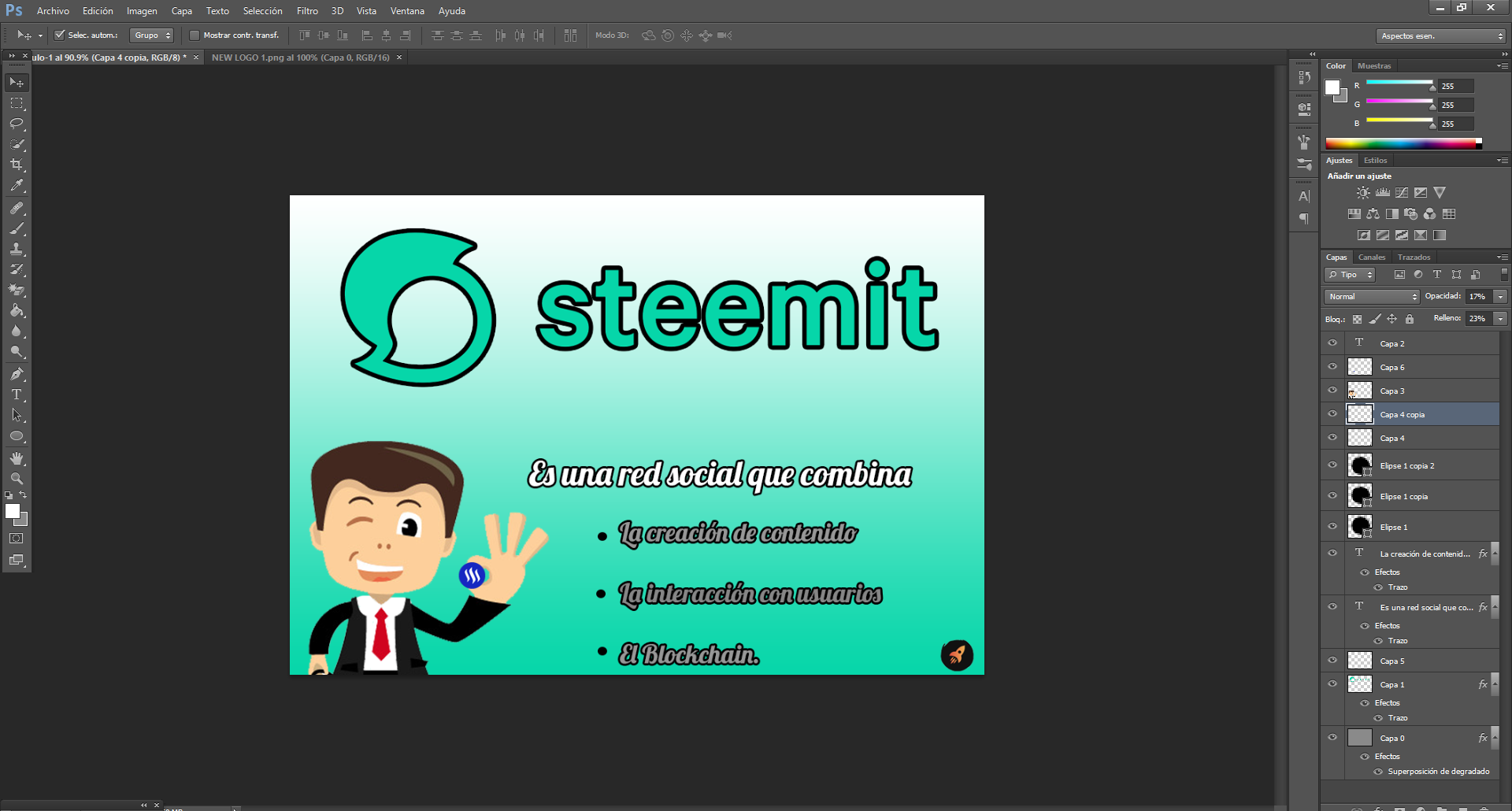Open the Archivo menu

point(53,11)
